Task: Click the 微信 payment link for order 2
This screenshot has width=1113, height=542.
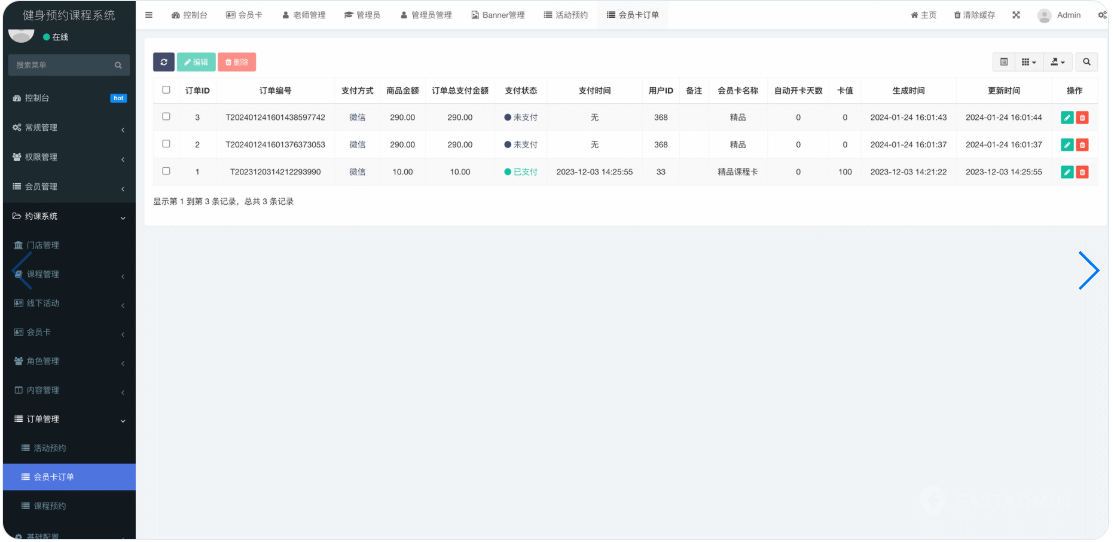Action: 357,145
